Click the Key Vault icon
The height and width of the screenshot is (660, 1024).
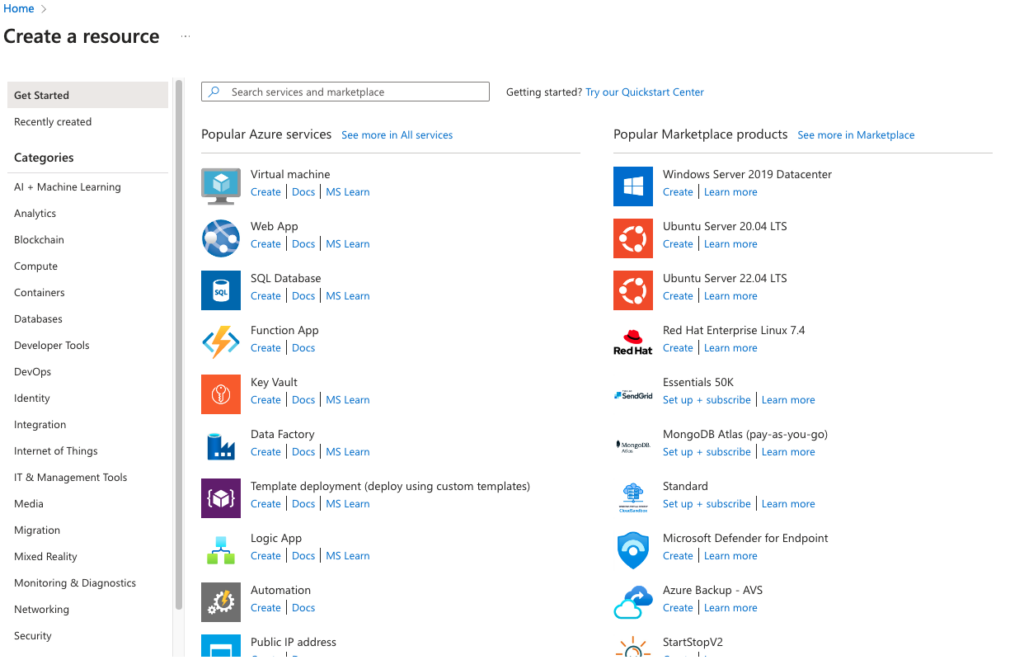click(221, 394)
